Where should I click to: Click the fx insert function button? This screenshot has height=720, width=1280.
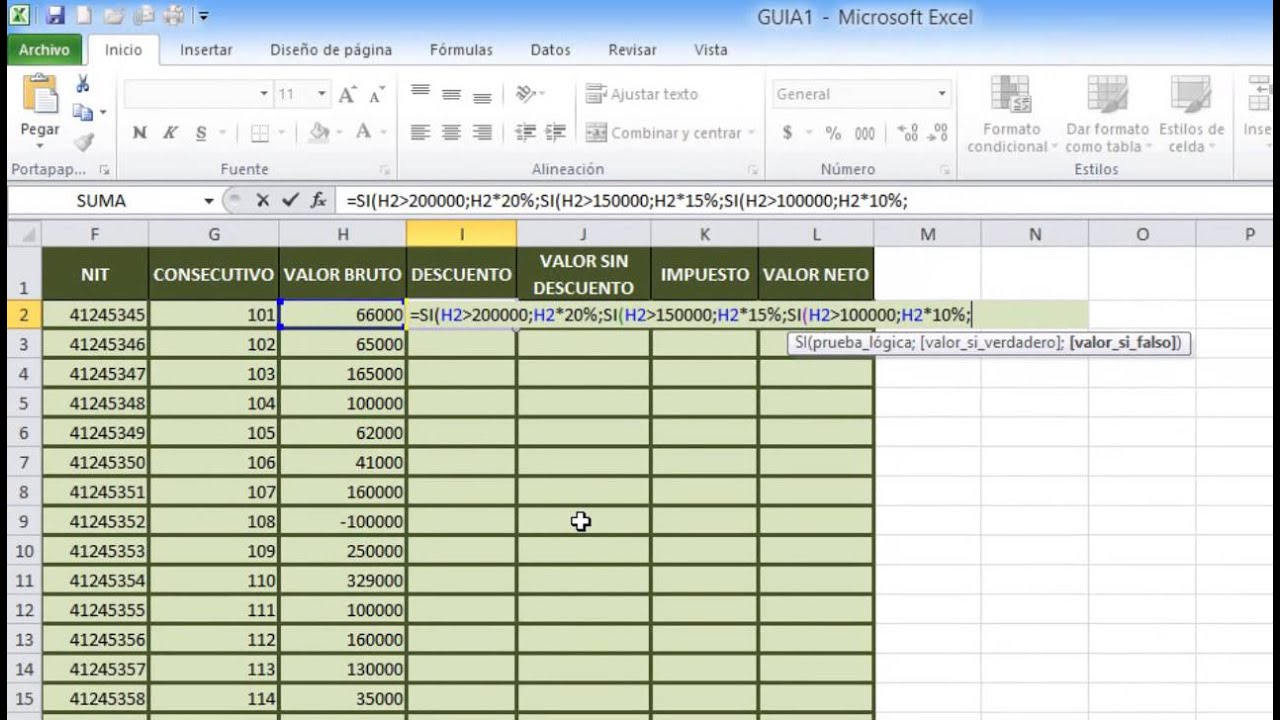pos(318,200)
